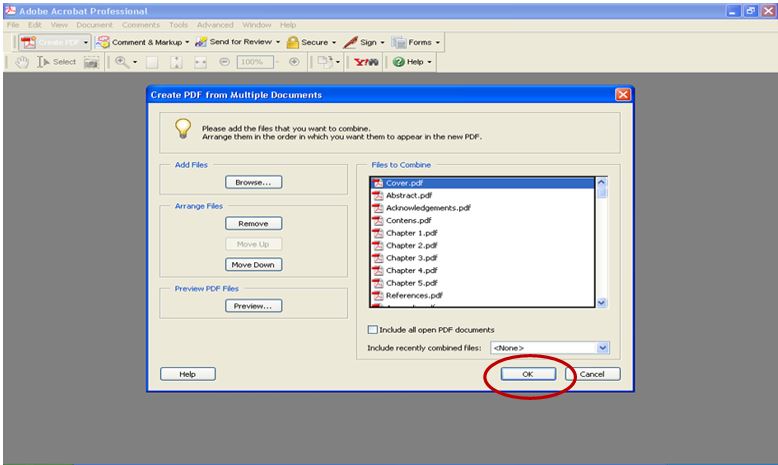
Task: Click the Browse... button
Action: click(254, 182)
